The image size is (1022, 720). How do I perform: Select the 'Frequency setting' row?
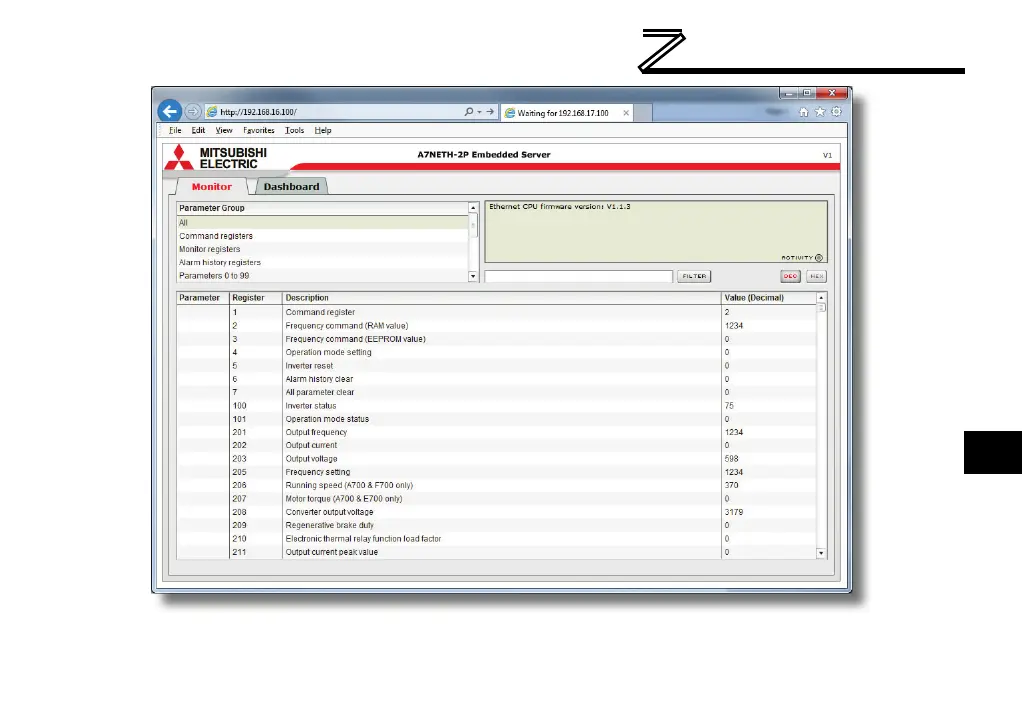(497, 472)
